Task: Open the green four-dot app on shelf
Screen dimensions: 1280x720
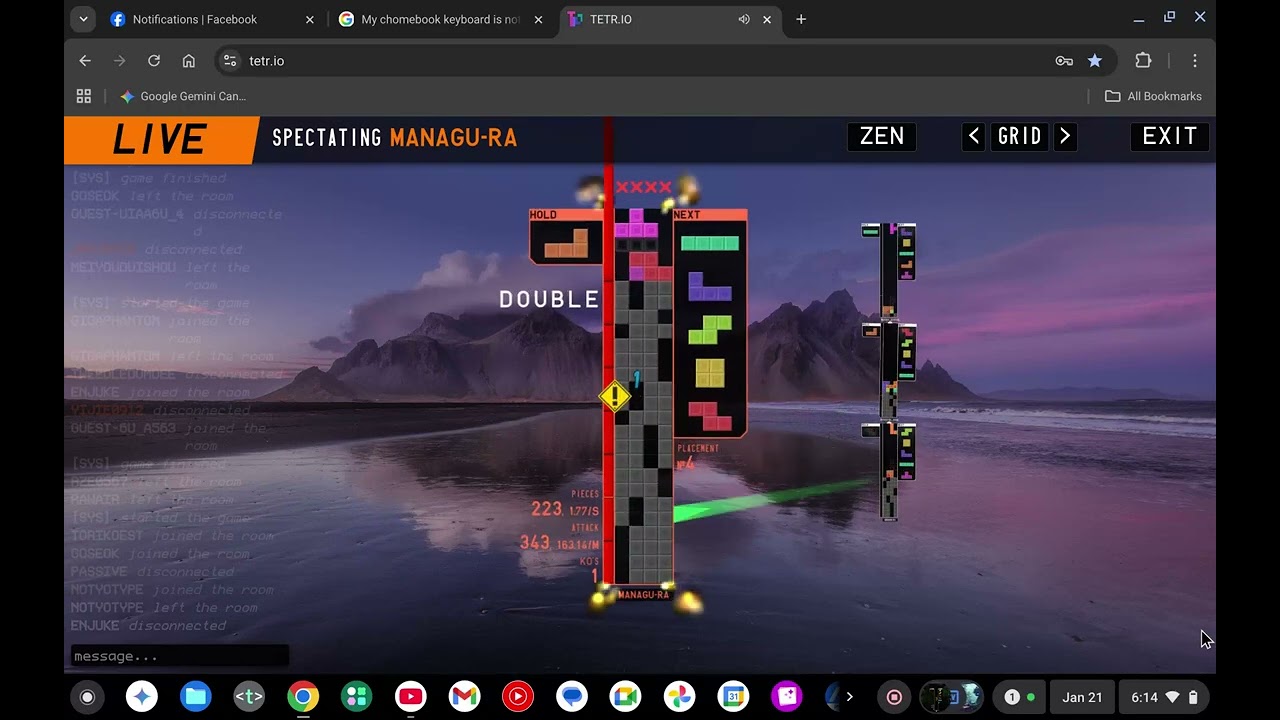Action: click(357, 697)
